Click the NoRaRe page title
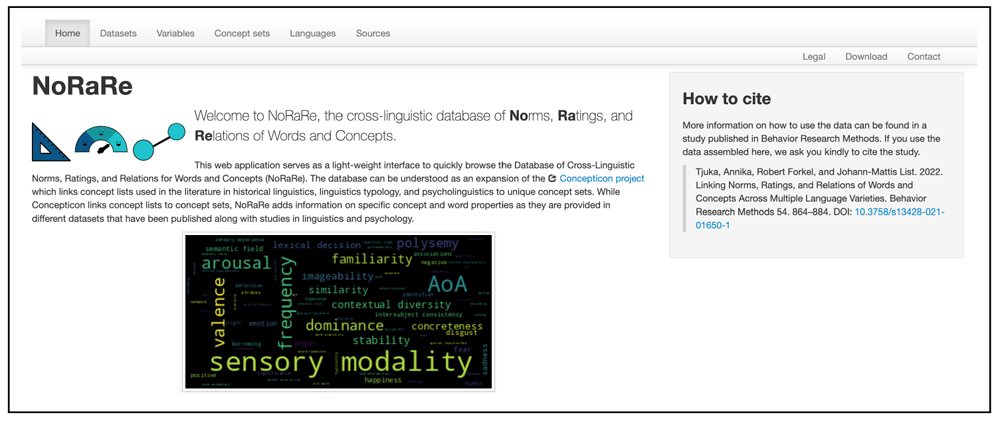The height and width of the screenshot is (421, 1000). [82, 86]
